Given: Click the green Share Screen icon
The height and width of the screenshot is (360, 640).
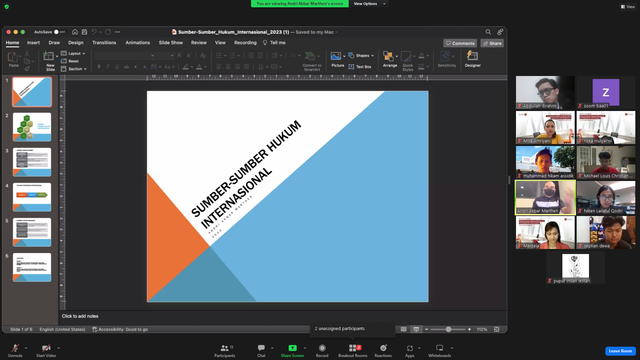Looking at the screenshot, I should [x=293, y=348].
